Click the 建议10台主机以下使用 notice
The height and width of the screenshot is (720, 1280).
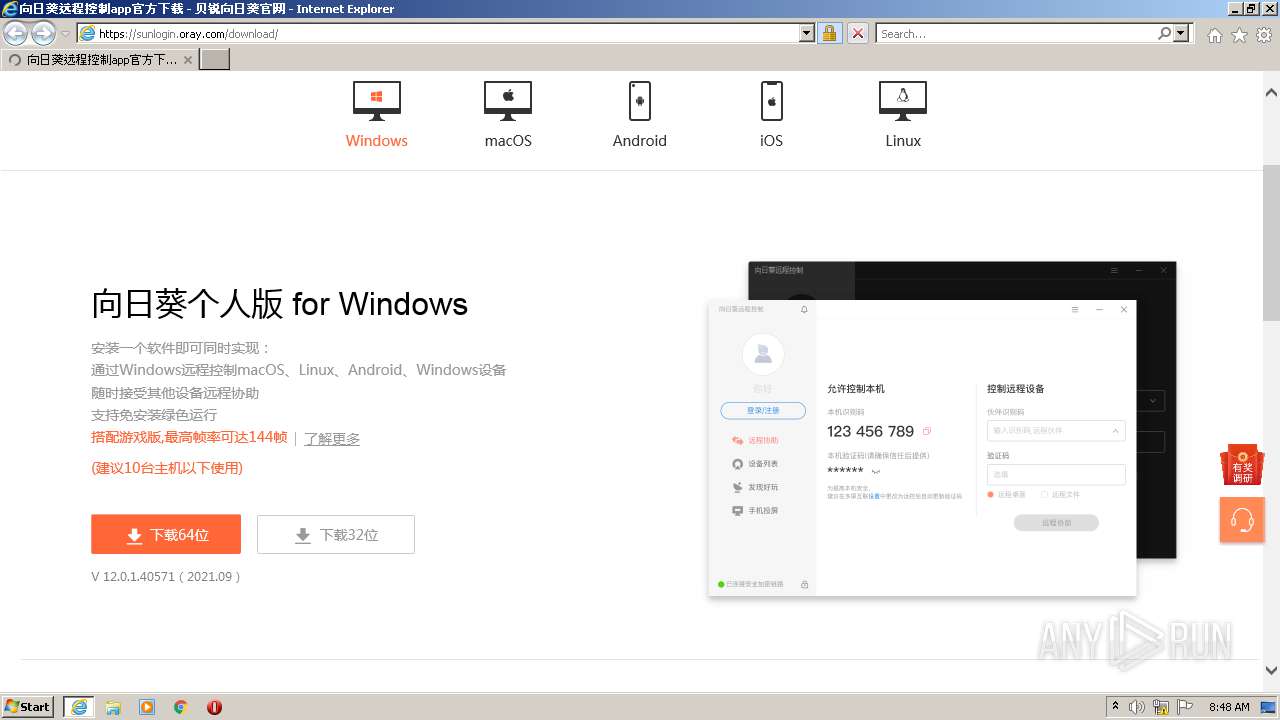[167, 468]
